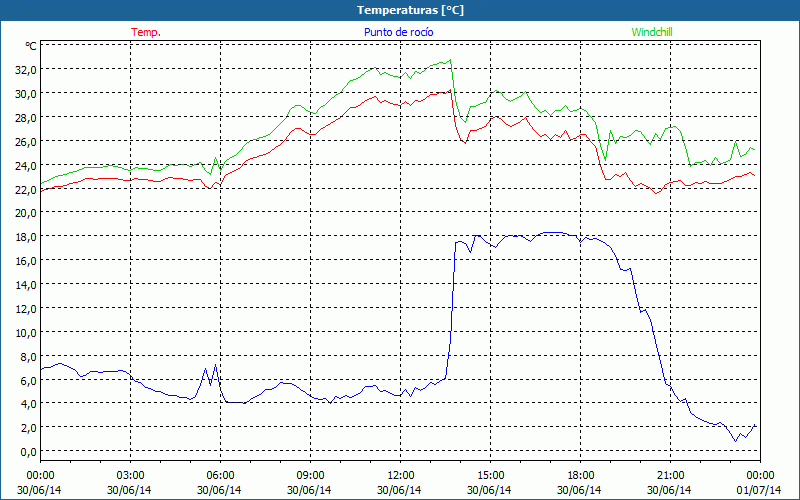Click the 12,0 y-axis label

(26, 309)
